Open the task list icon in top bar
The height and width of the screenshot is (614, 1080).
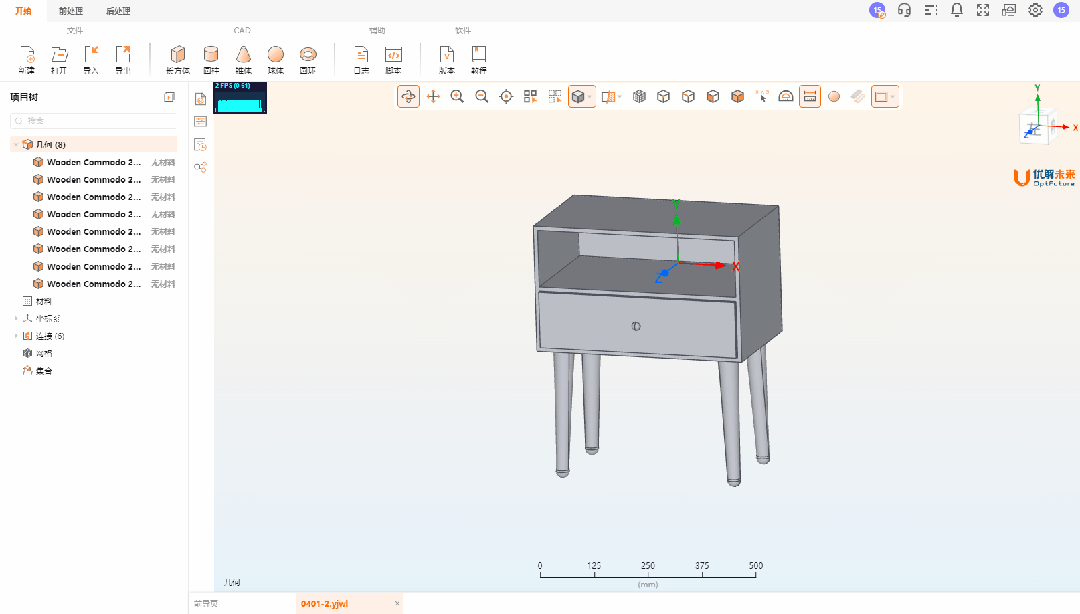(x=931, y=10)
